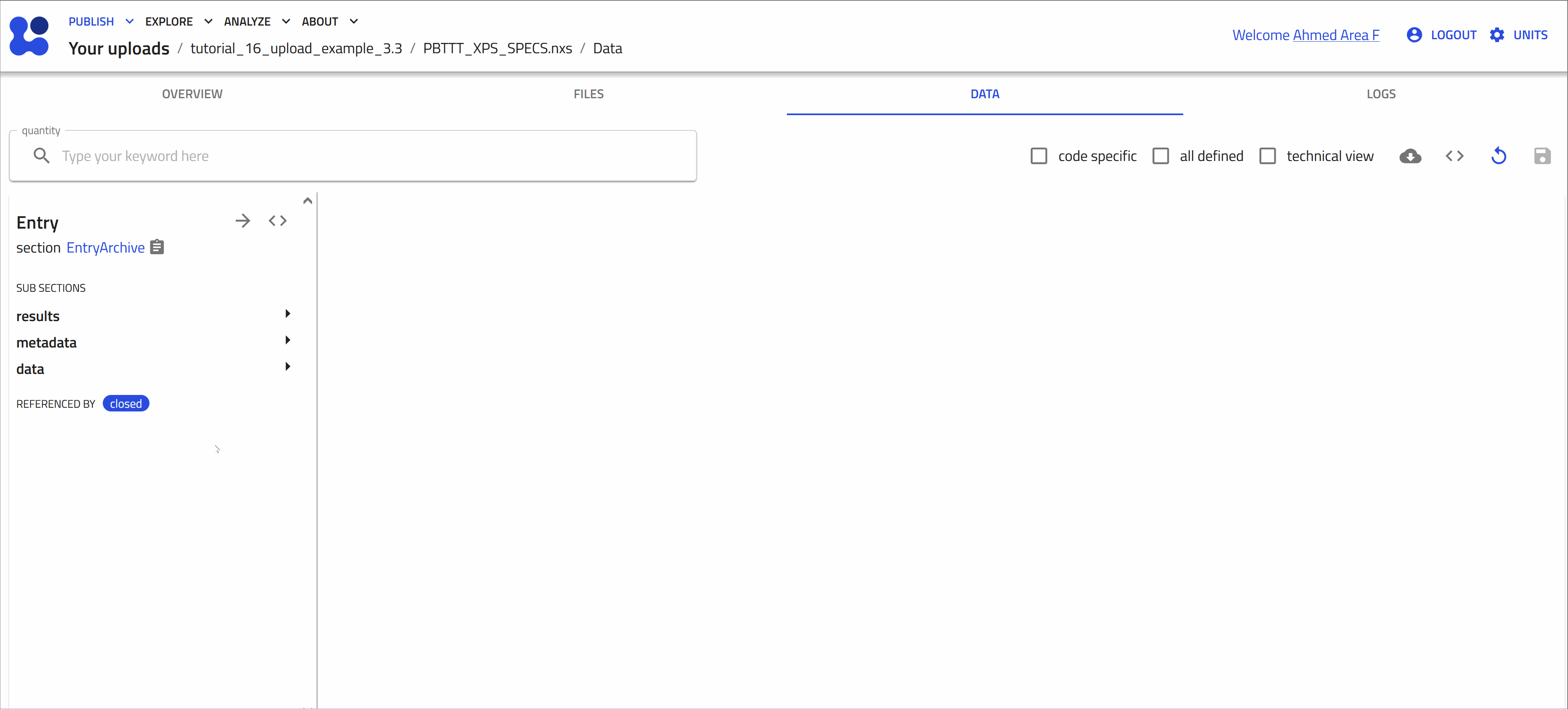The width and height of the screenshot is (1568, 709).
Task: Click the blue reload arrow icon
Action: click(1499, 156)
